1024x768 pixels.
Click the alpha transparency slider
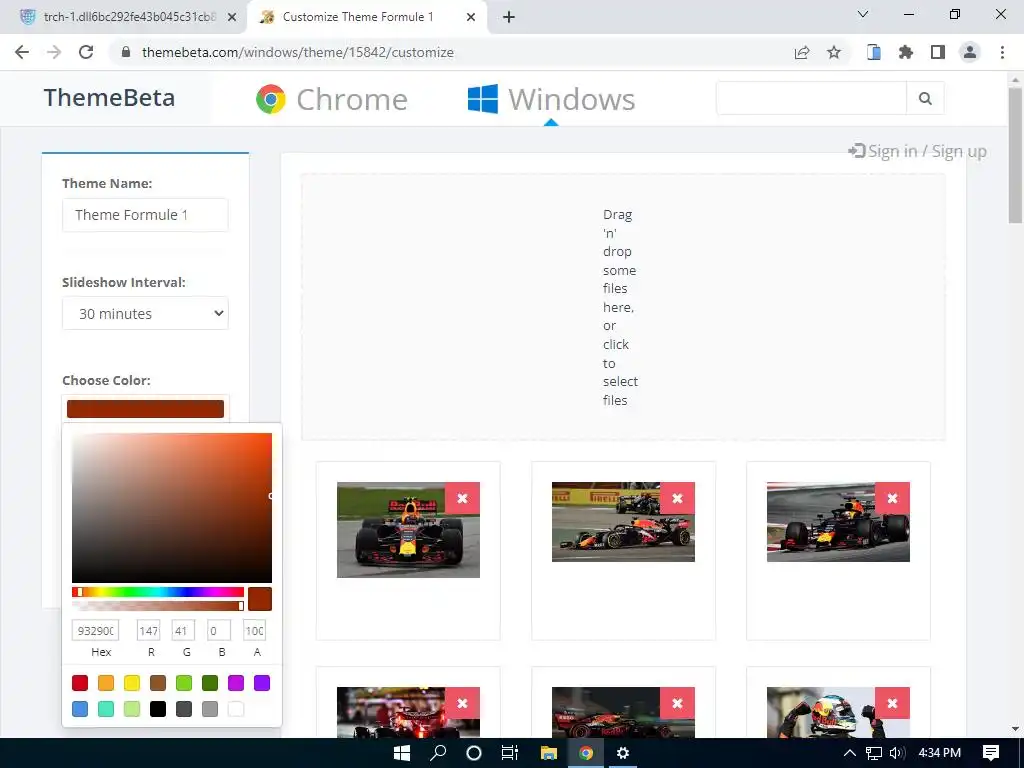(x=158, y=606)
